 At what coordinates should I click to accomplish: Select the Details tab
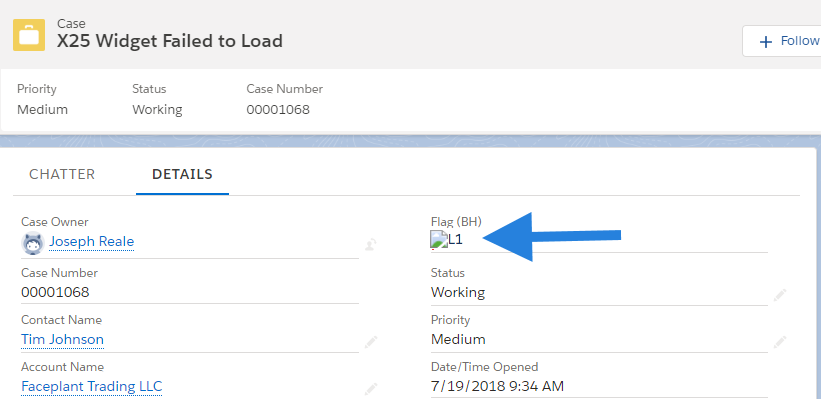(x=182, y=174)
